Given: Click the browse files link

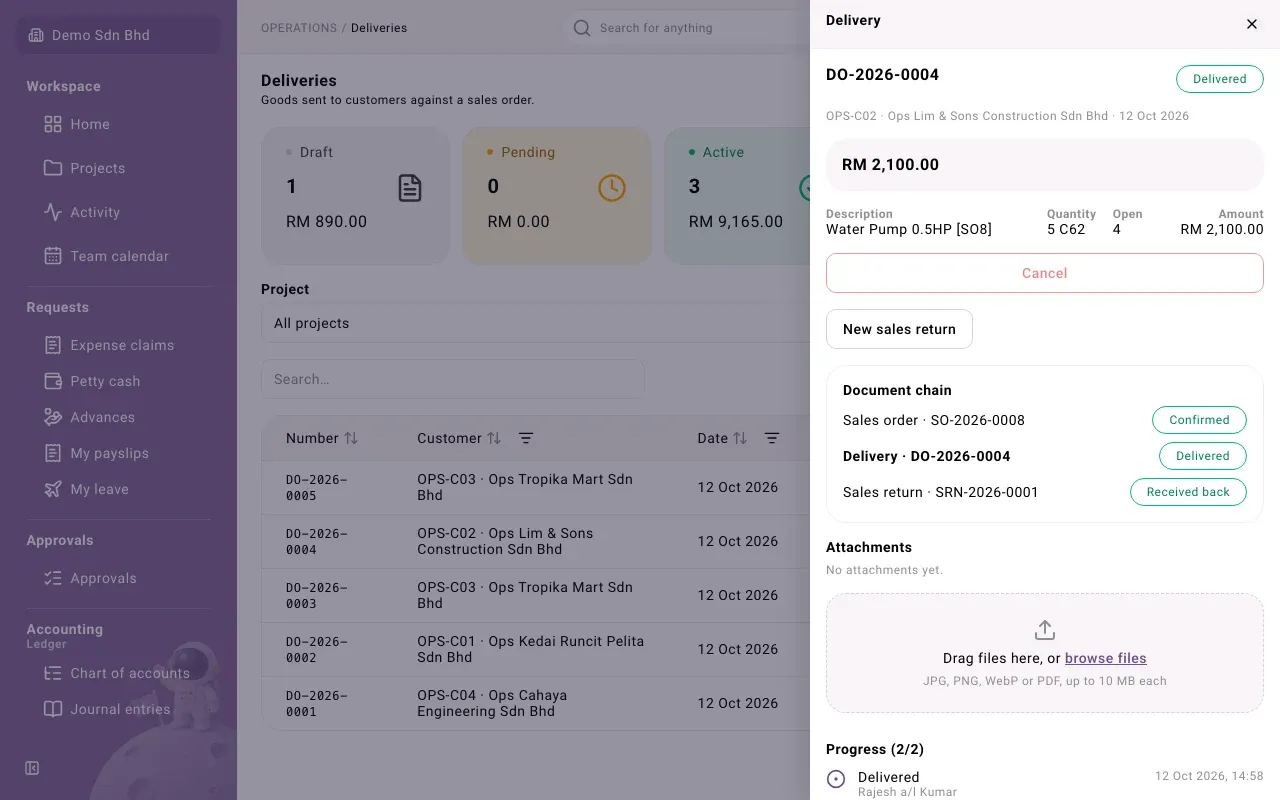Looking at the screenshot, I should pyautogui.click(x=1106, y=658).
